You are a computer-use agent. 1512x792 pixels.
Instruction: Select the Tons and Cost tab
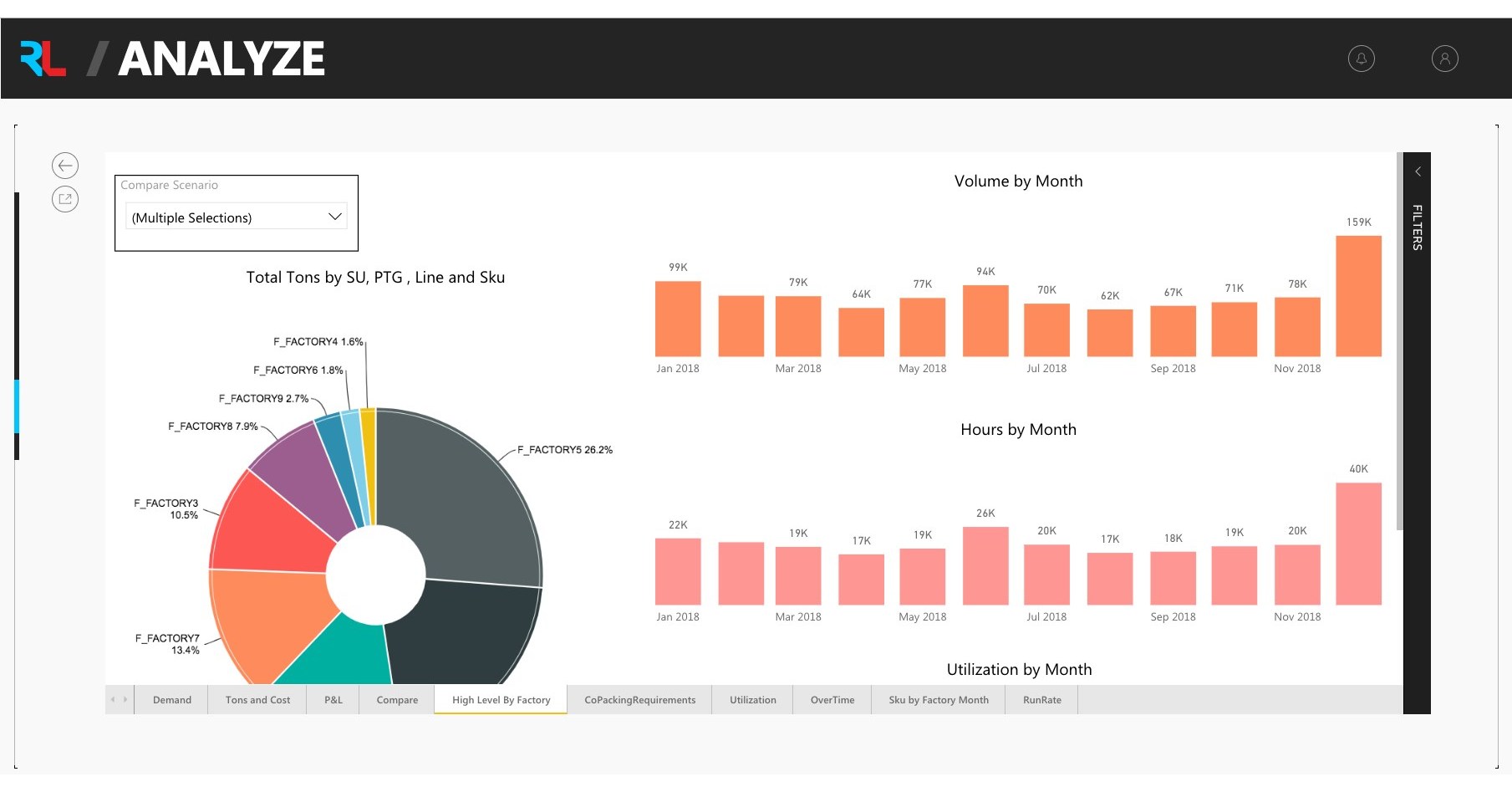click(x=257, y=699)
